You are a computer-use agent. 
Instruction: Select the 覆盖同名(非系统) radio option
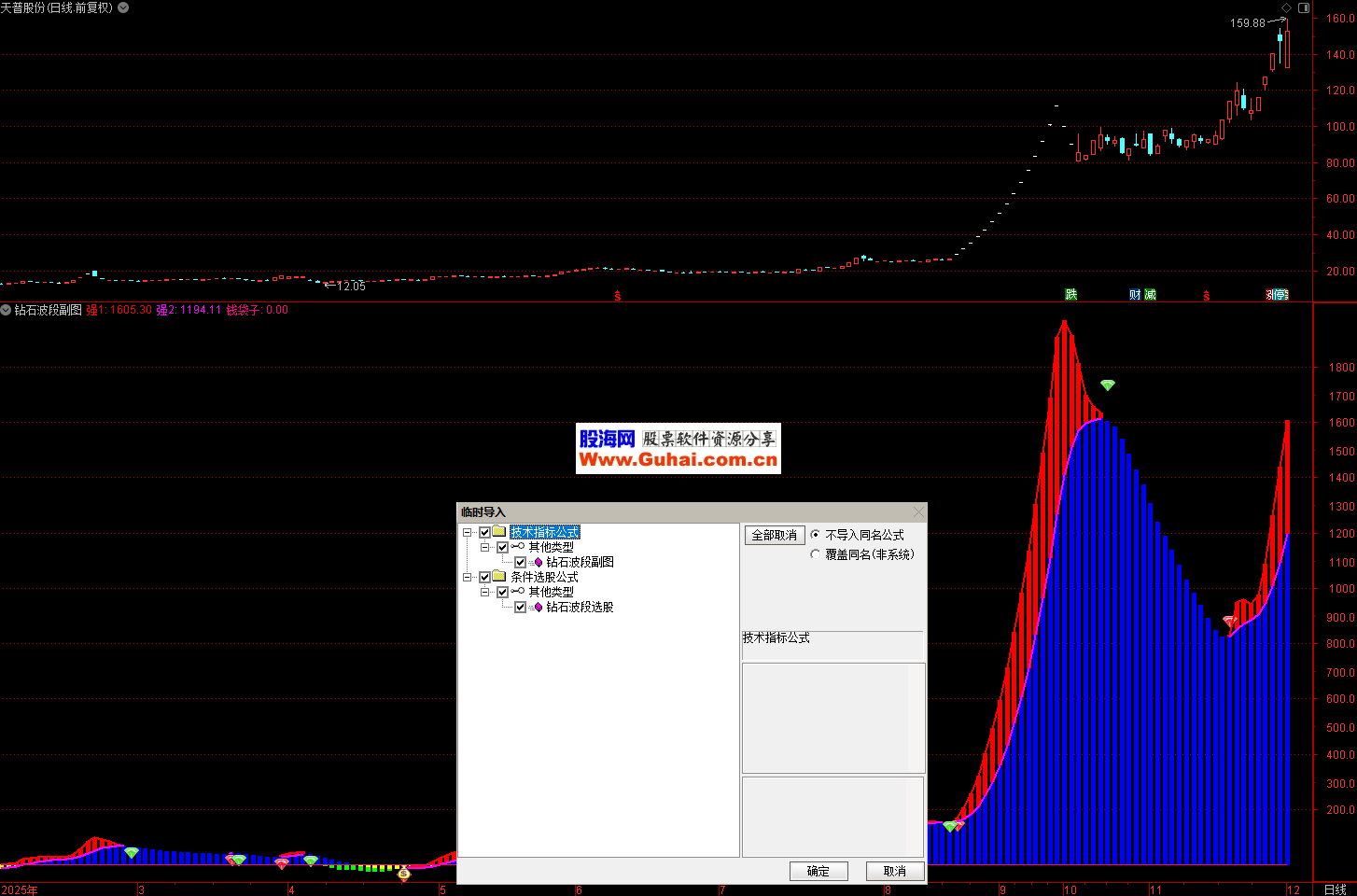(816, 554)
